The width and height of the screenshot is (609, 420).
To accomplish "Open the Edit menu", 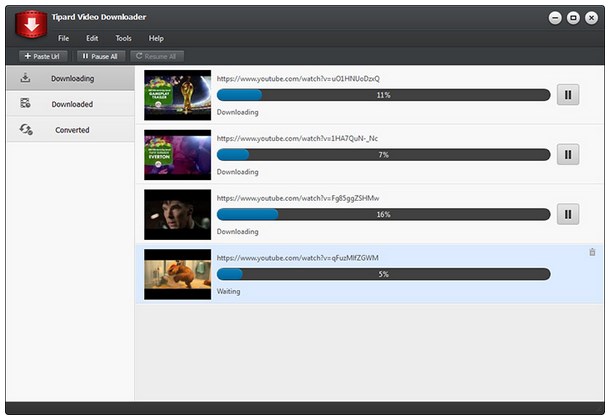I will [92, 38].
